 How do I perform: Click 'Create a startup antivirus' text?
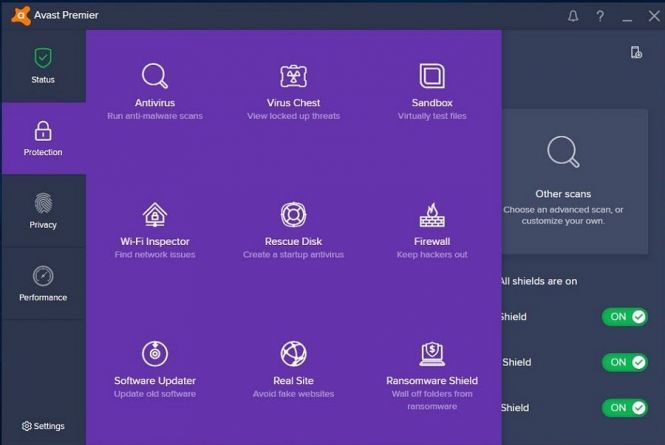293,255
